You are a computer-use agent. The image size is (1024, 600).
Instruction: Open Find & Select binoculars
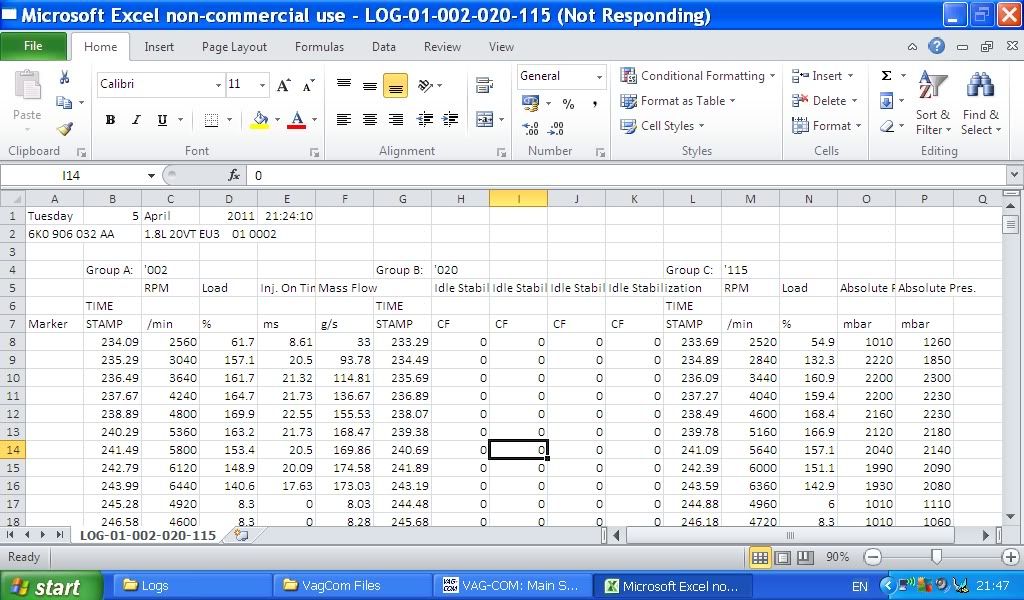pyautogui.click(x=980, y=102)
